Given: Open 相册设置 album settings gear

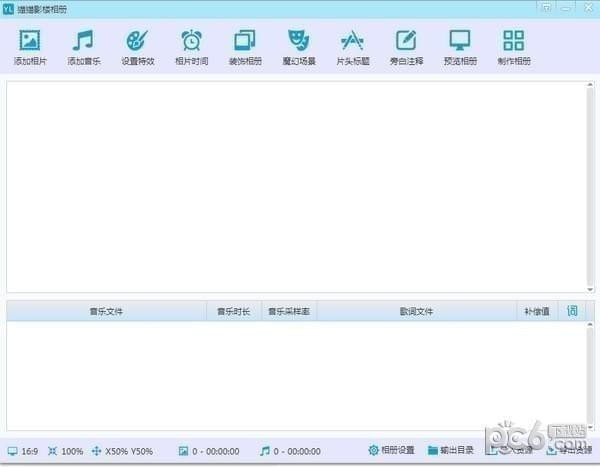Looking at the screenshot, I should click(x=391, y=450).
